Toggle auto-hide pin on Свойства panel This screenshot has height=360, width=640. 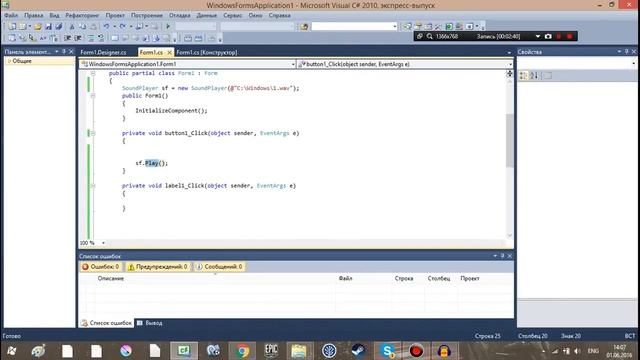point(627,52)
